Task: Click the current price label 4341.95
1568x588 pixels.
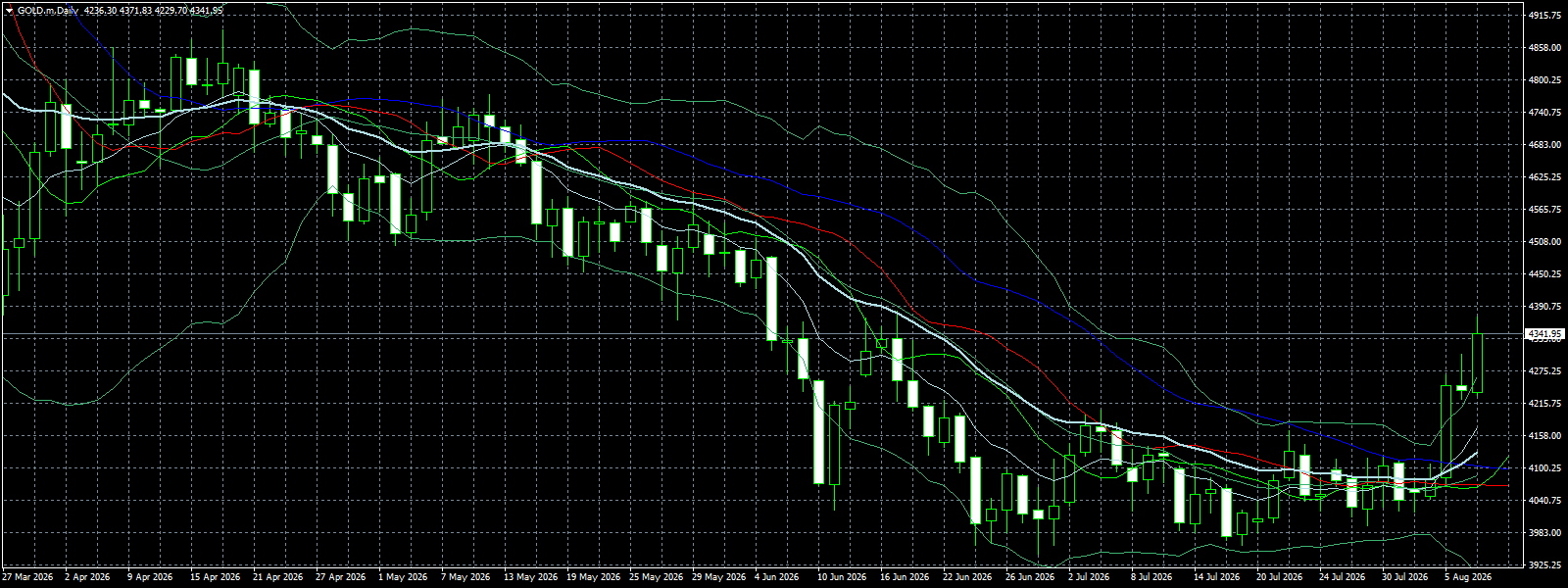Action: point(1544,334)
